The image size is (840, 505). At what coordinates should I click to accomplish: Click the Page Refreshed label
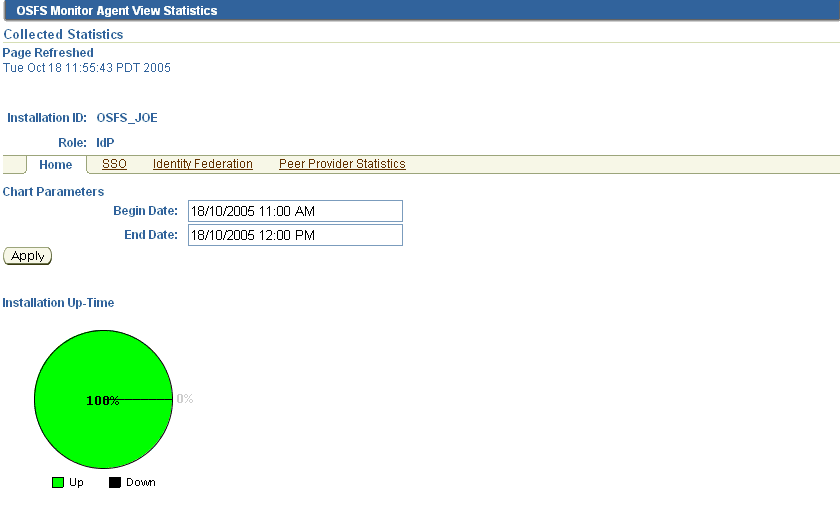point(48,52)
